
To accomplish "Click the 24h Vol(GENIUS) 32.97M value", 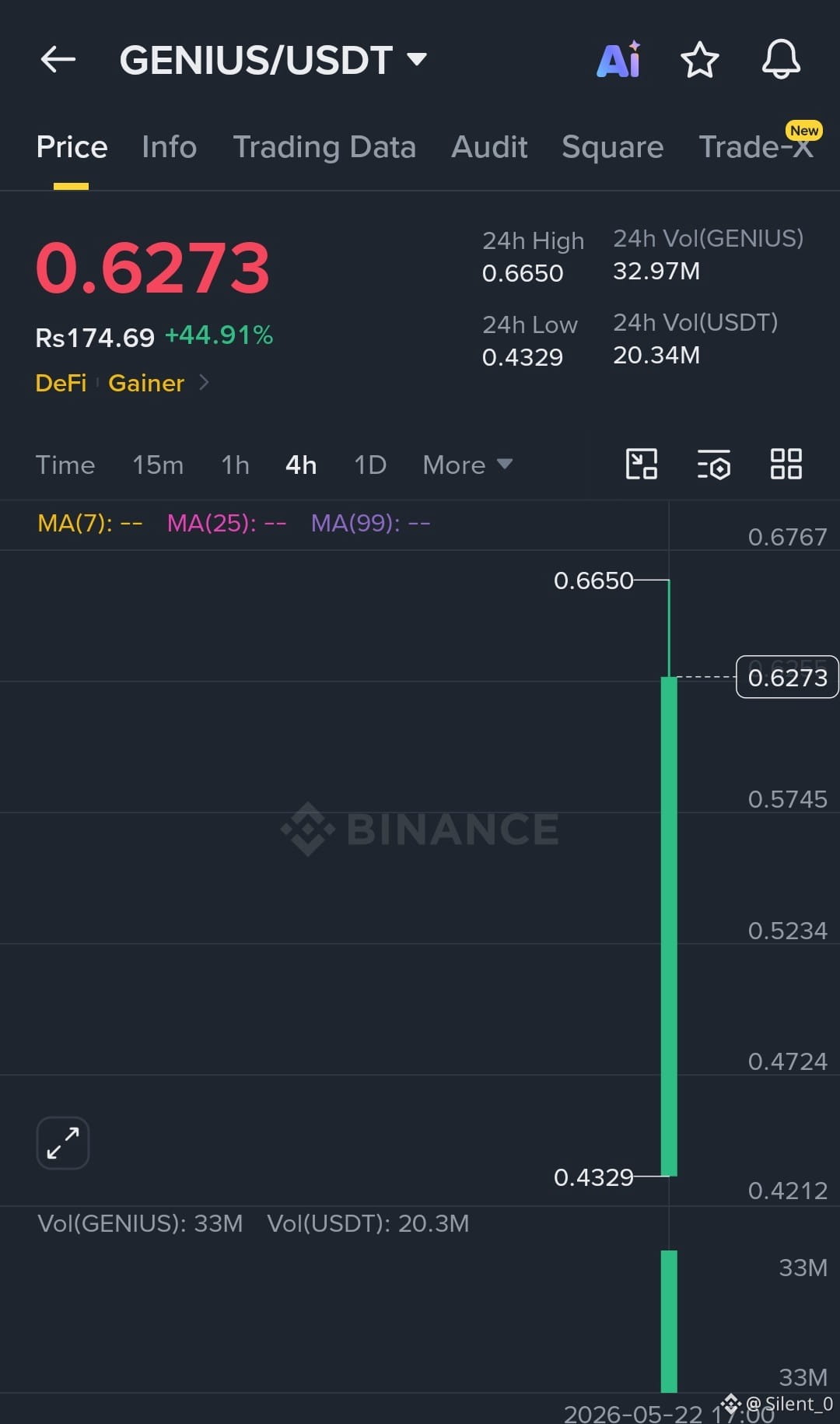I will (x=656, y=271).
